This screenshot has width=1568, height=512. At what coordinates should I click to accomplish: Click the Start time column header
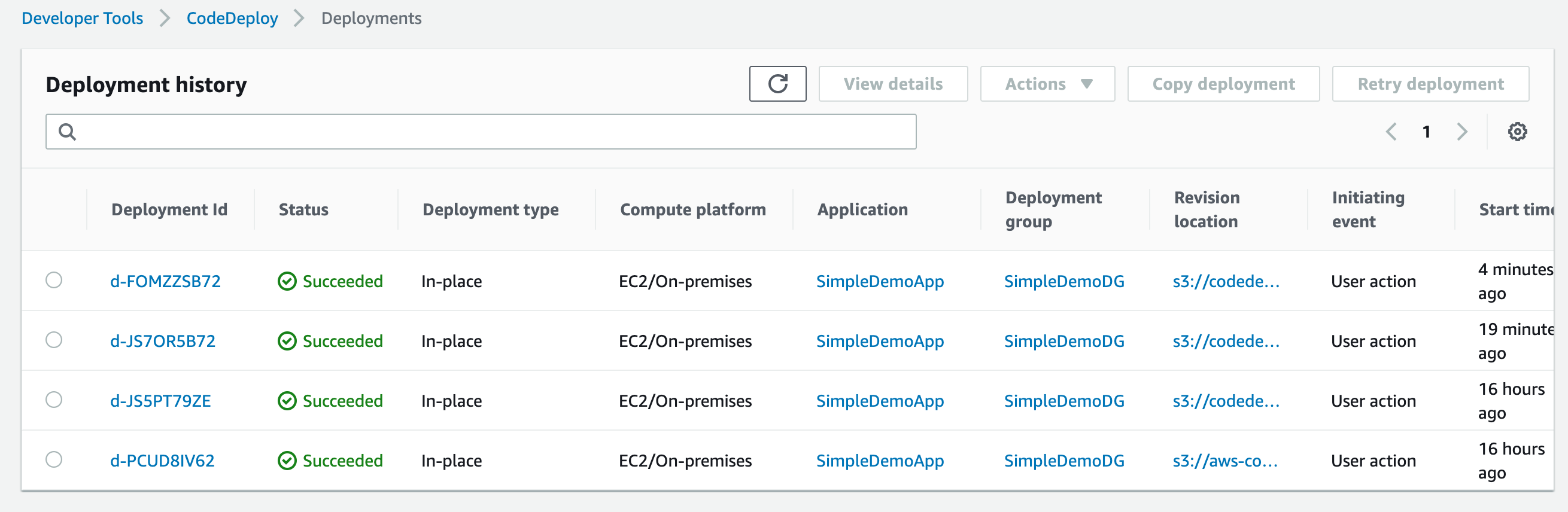point(1517,209)
